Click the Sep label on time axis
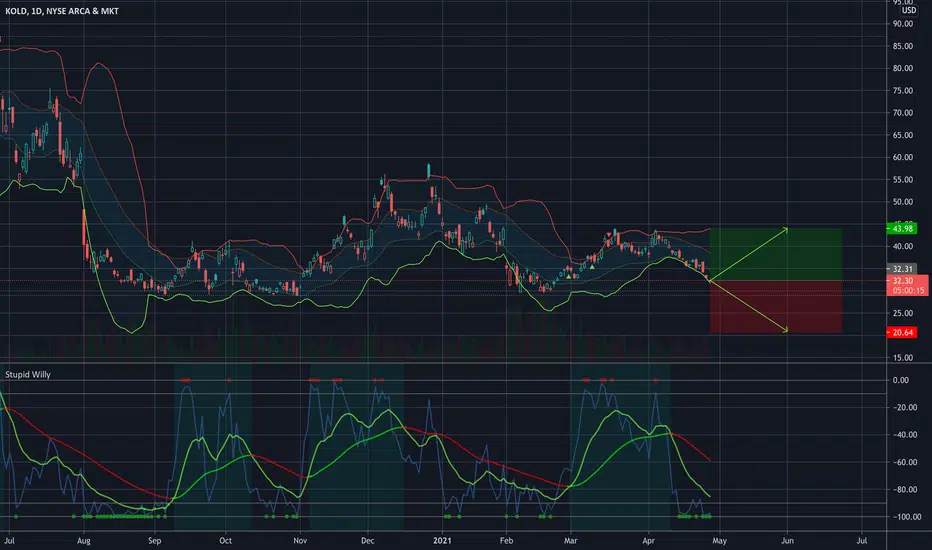 click(x=155, y=541)
